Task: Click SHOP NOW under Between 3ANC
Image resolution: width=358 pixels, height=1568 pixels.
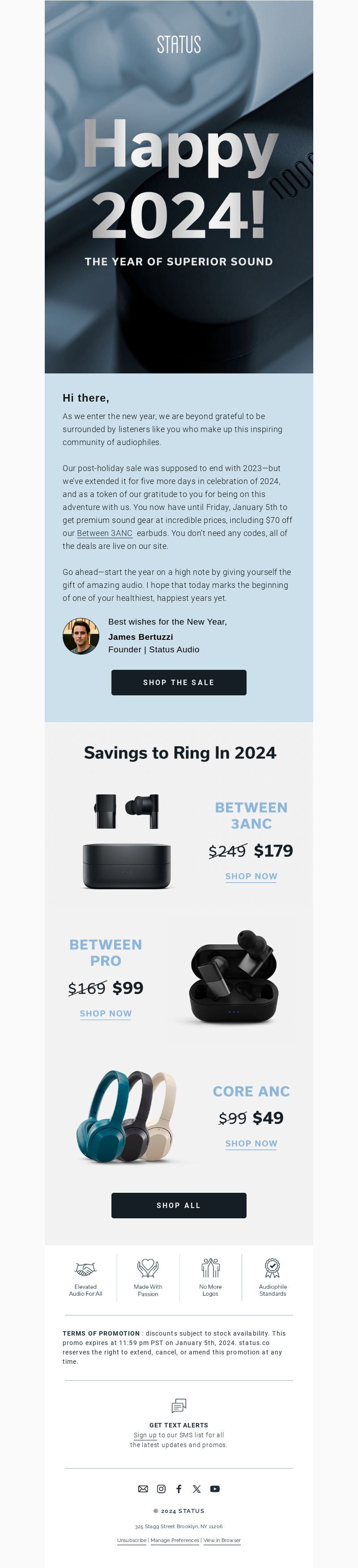Action: [x=251, y=877]
